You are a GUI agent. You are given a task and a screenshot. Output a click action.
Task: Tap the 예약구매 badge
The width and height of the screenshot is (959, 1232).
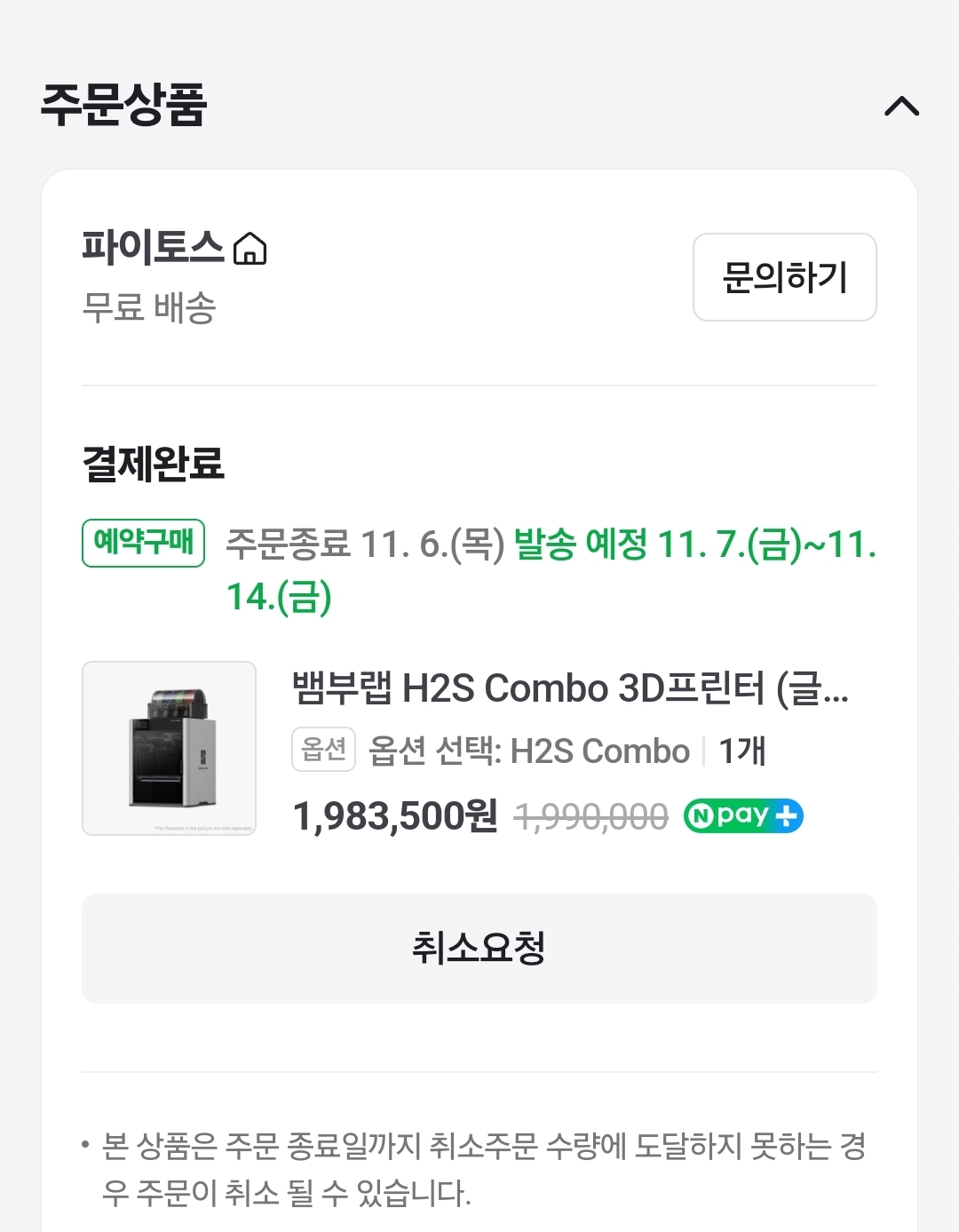tap(144, 543)
